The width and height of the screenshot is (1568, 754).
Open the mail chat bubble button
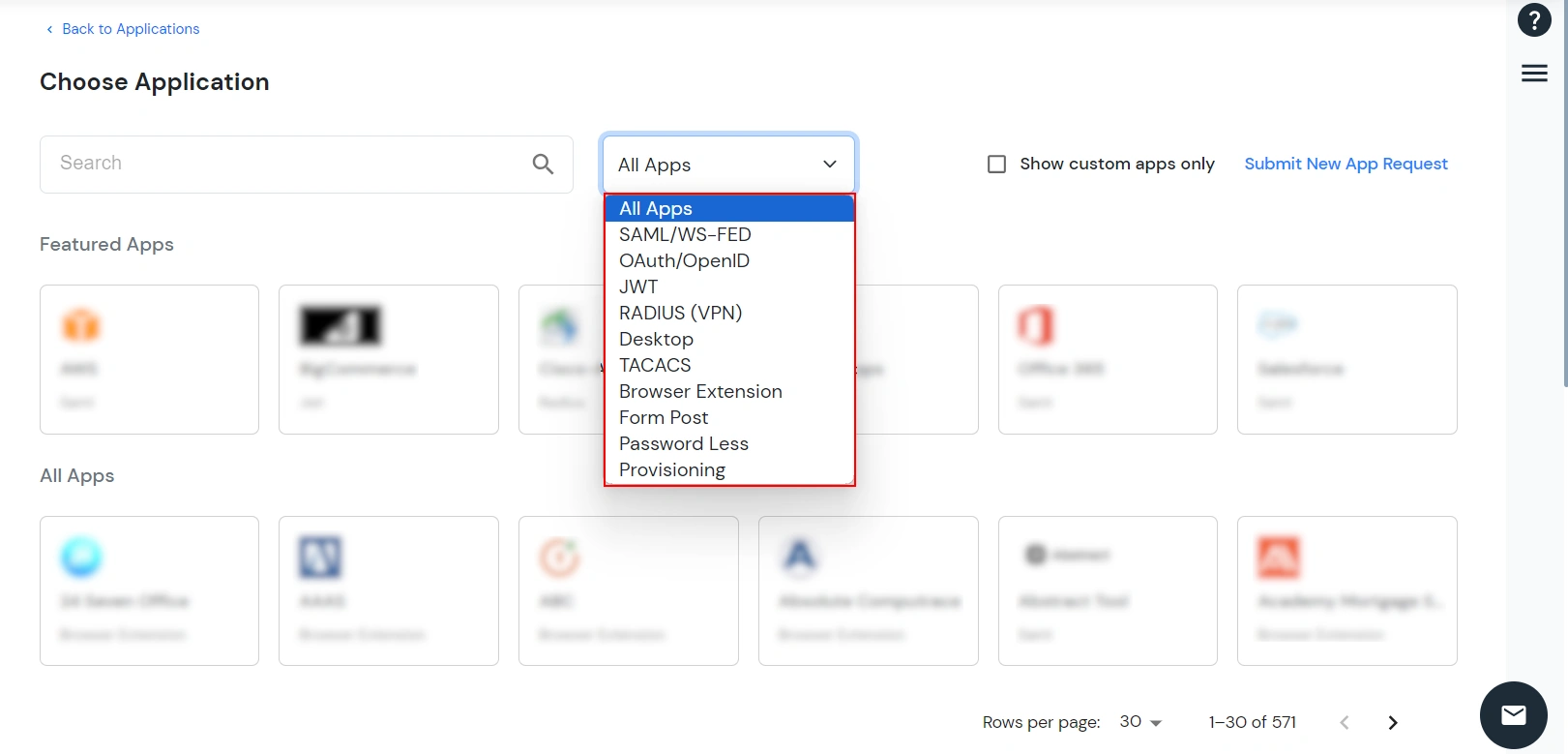pyautogui.click(x=1514, y=715)
